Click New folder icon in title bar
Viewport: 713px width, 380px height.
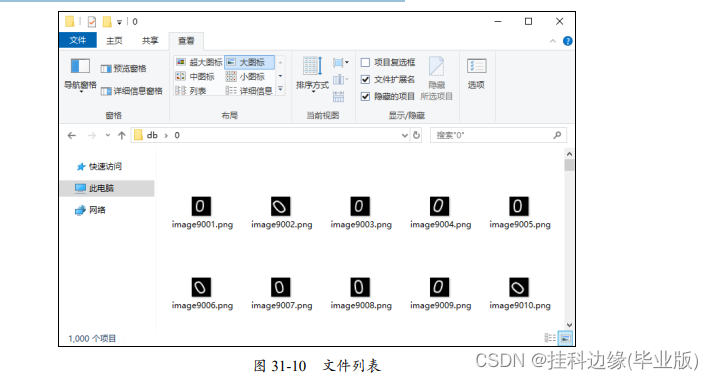pos(107,21)
